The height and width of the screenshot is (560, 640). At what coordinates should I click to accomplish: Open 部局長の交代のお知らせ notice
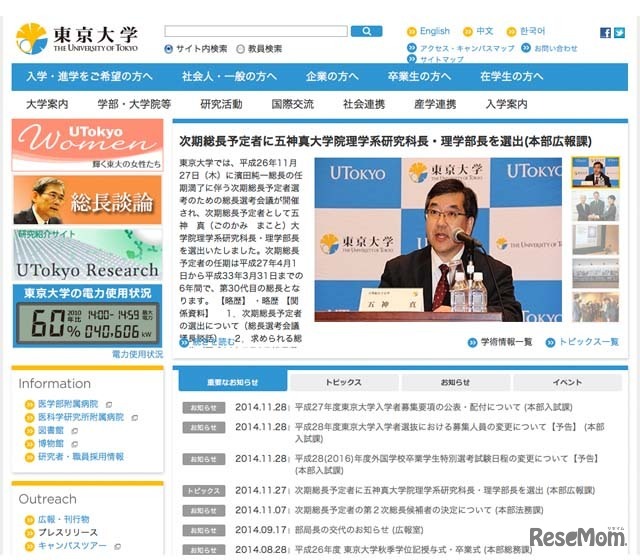click(x=359, y=530)
